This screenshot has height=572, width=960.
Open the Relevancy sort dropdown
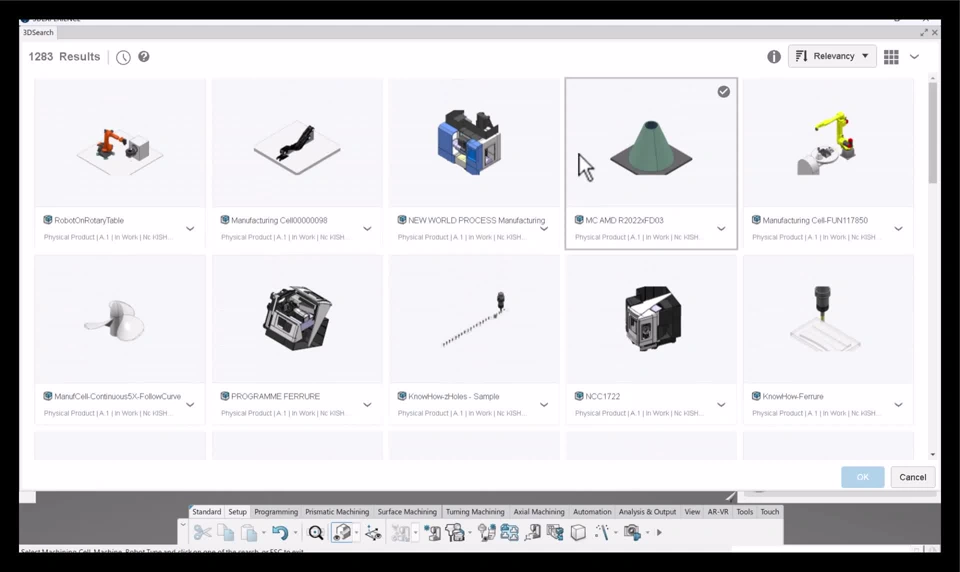coord(832,56)
